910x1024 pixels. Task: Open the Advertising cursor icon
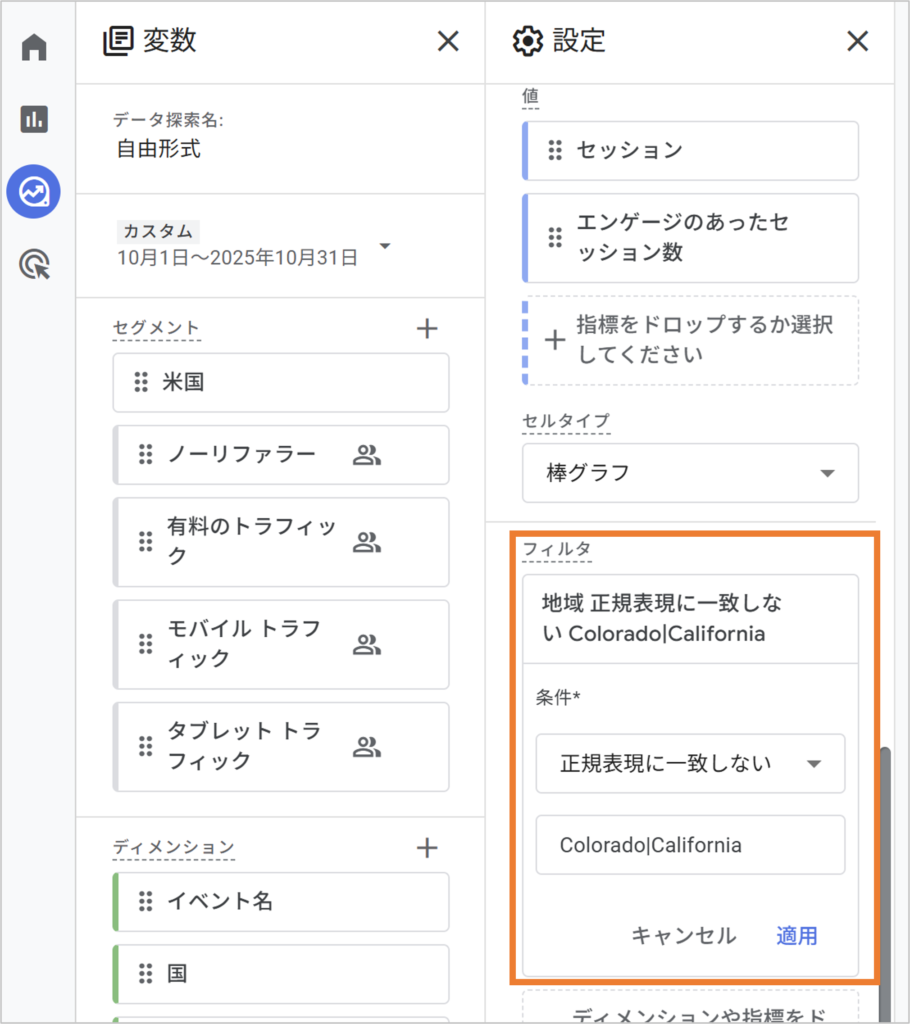[x=34, y=265]
